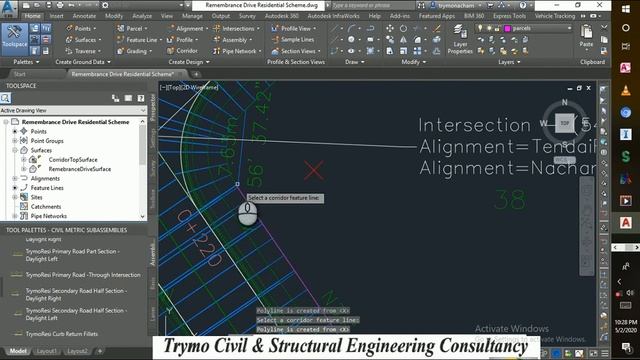The image size is (640, 360).
Task: Open the Traverse ribbon dropdown
Action: (x=99, y=51)
